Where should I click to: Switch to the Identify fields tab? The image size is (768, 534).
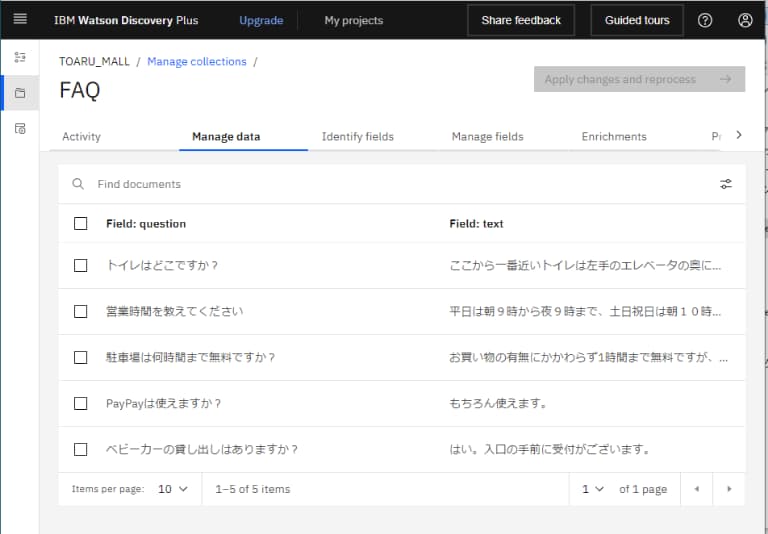tap(357, 137)
